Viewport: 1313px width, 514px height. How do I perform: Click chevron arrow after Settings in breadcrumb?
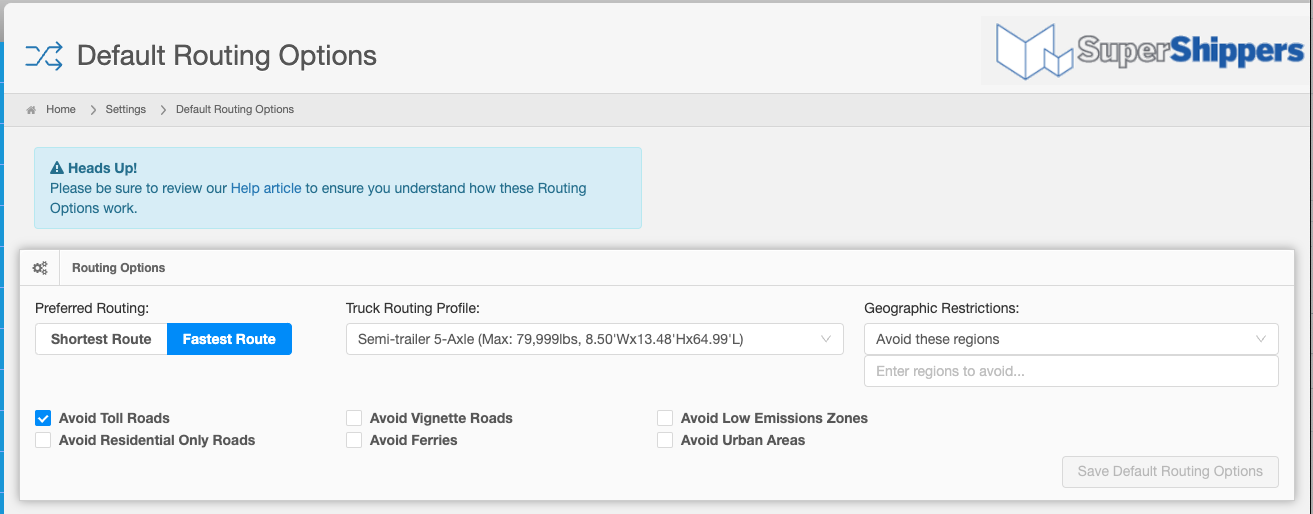(x=162, y=110)
